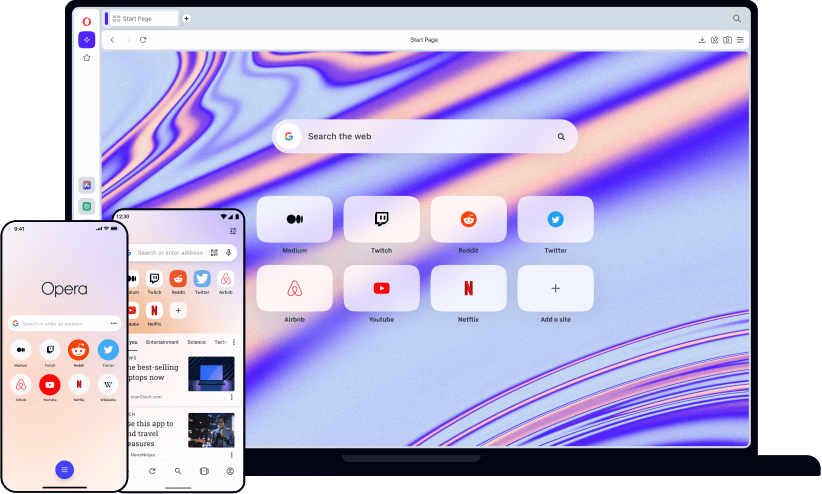The width and height of the screenshot is (822, 494).
Task: Tap reload in Android bottom bar
Action: point(152,471)
